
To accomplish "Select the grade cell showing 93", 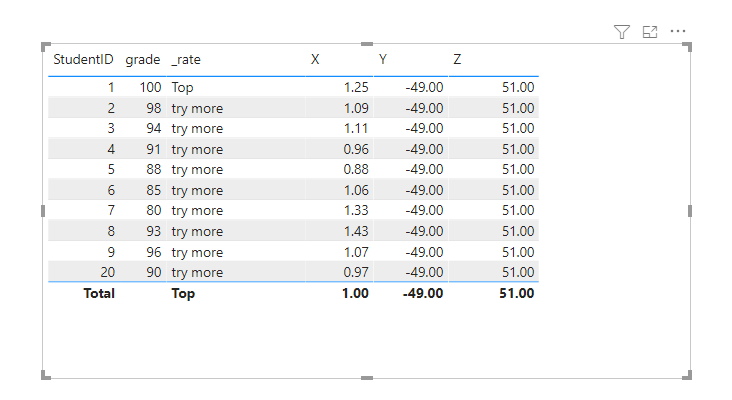I will 154,232.
